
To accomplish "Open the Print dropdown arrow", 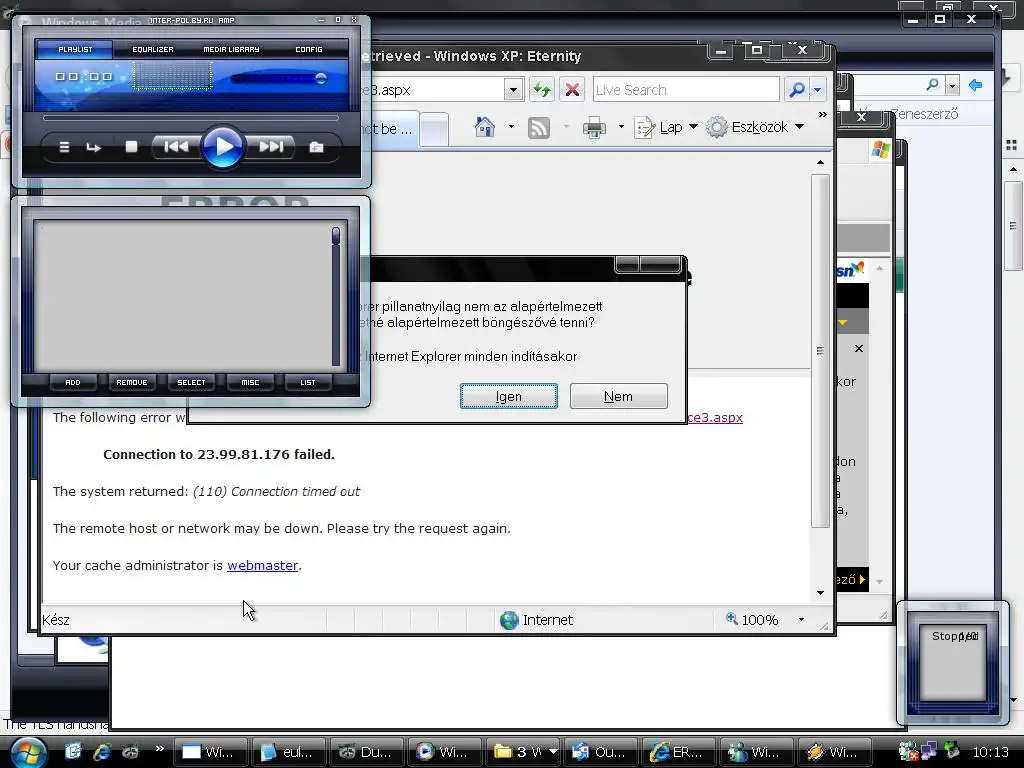I will pos(621,127).
